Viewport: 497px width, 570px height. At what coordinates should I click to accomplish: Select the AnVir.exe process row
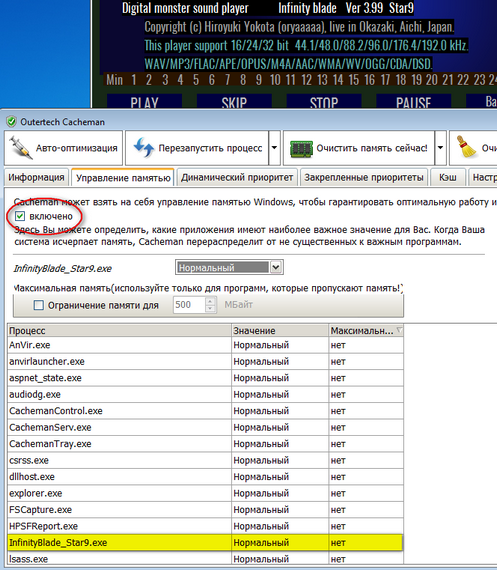[x=205, y=345]
